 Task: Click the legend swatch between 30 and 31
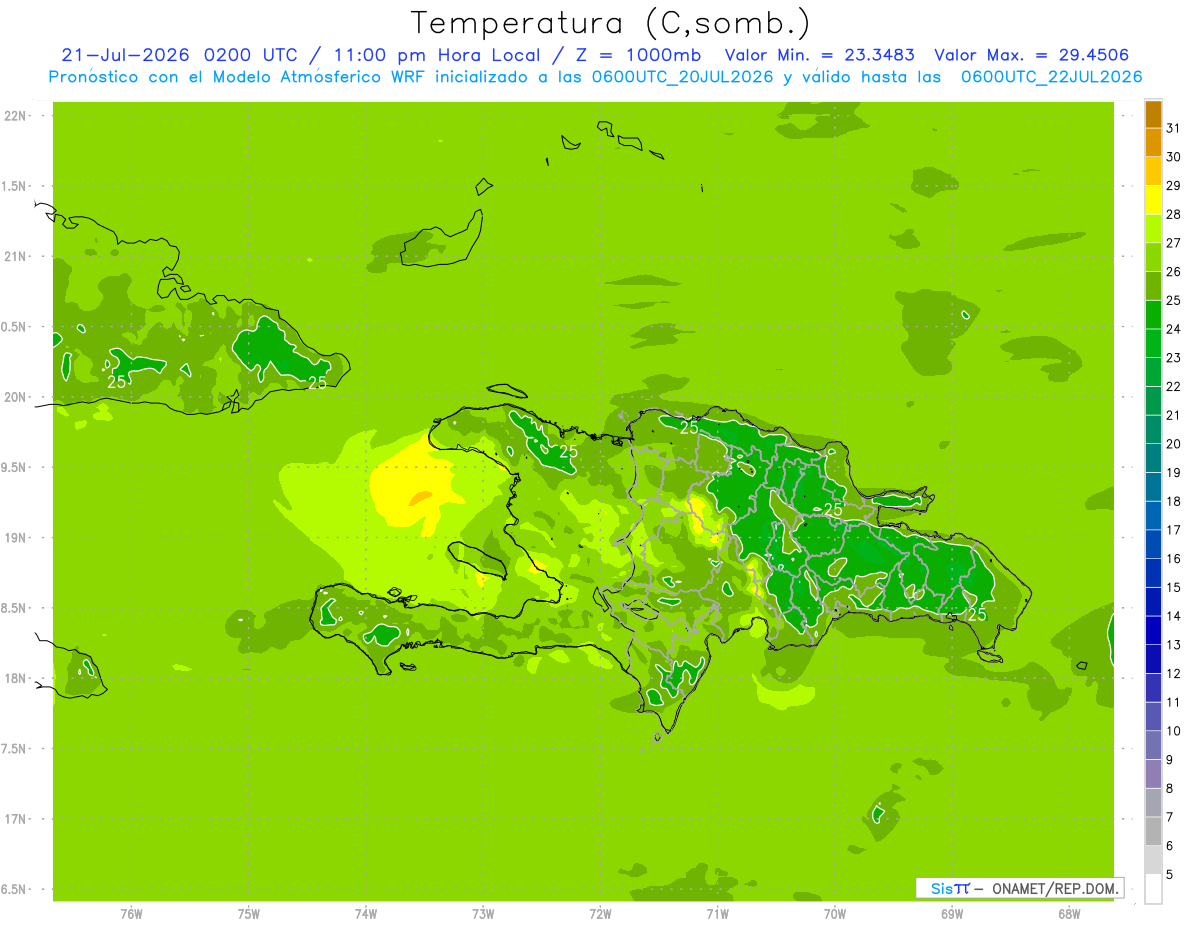click(x=1153, y=142)
